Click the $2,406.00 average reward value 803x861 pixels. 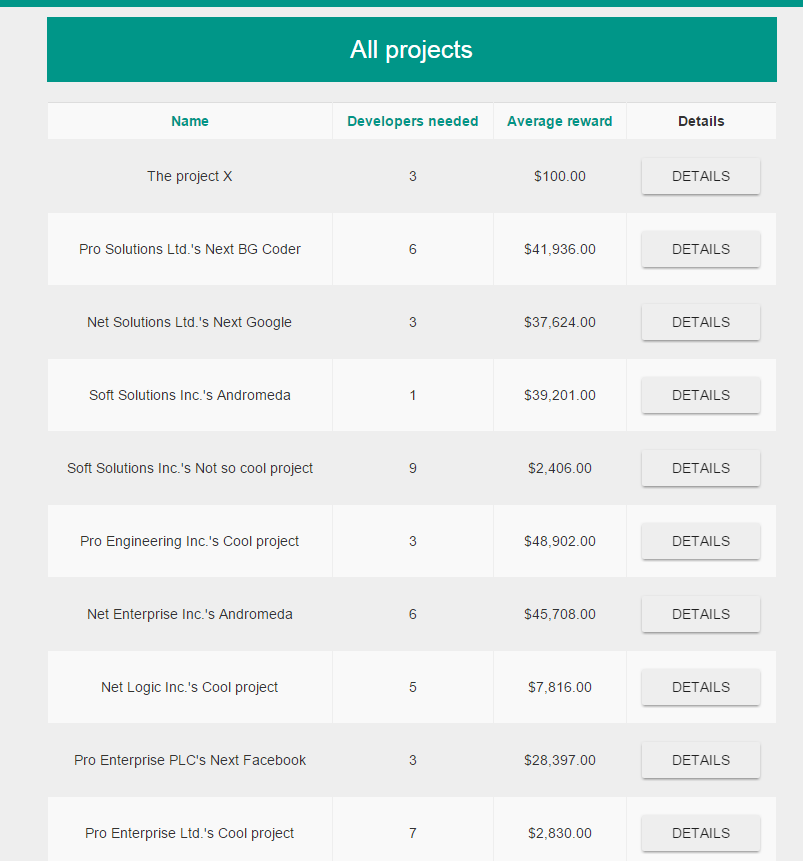point(560,468)
